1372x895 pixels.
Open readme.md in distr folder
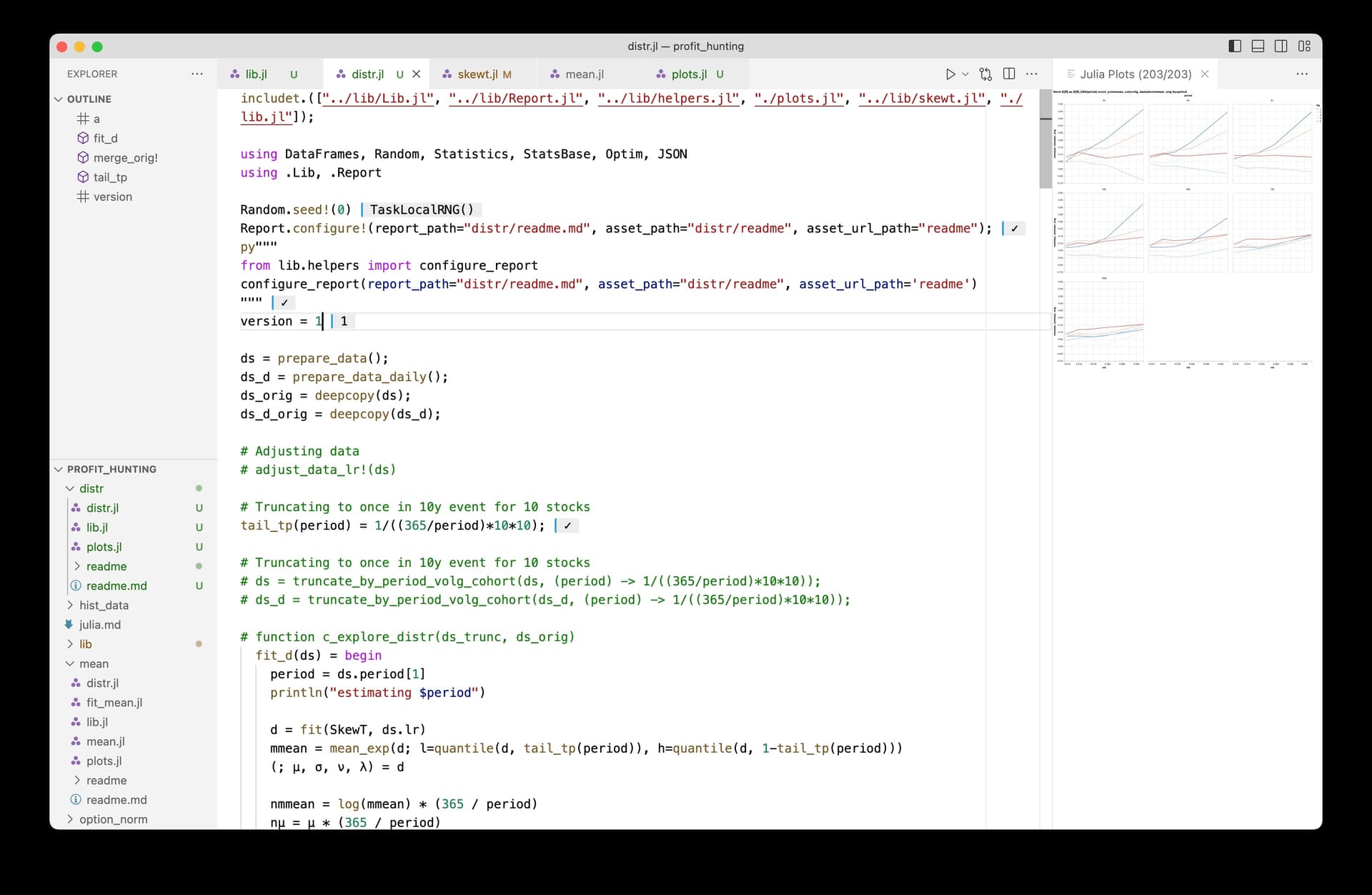point(134,585)
